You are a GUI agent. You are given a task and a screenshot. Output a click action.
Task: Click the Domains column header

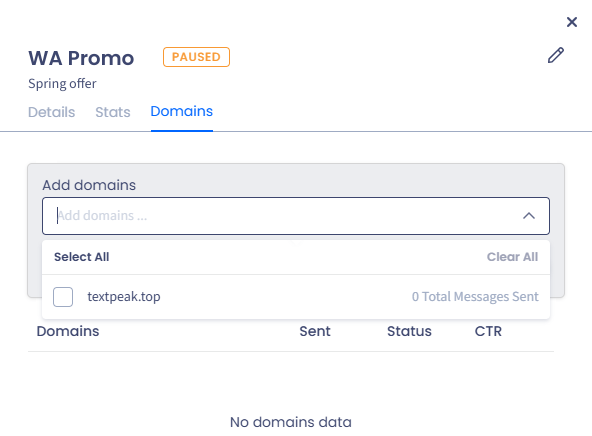[68, 331]
